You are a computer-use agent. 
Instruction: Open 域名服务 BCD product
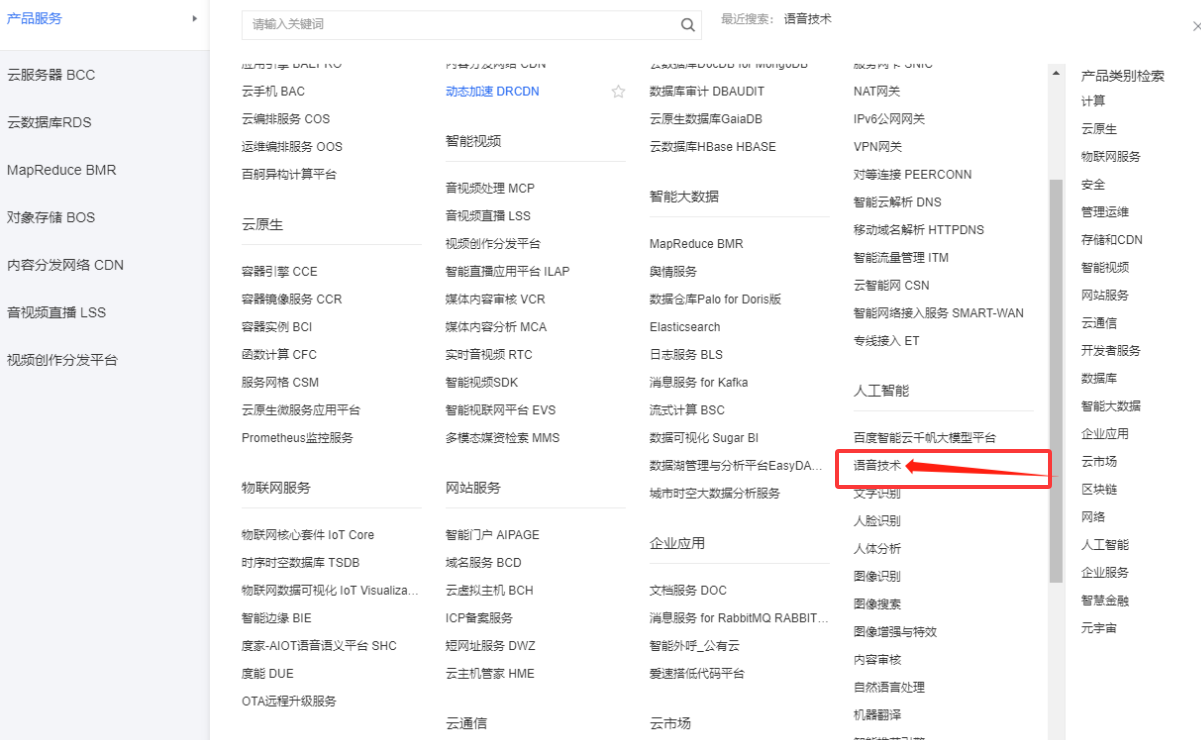(x=483, y=563)
